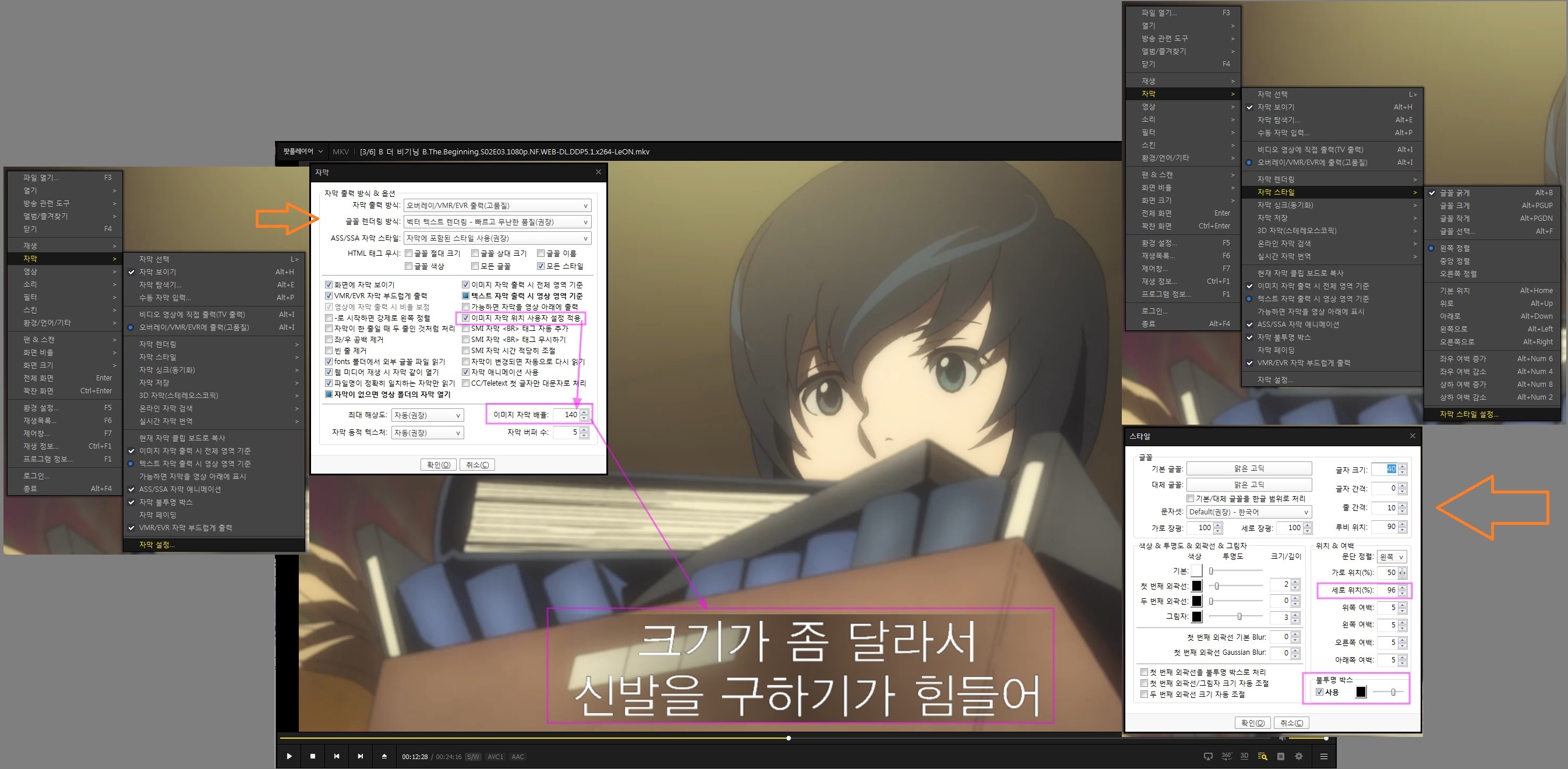Close the 스타일 dialog with its X

coord(1413,436)
